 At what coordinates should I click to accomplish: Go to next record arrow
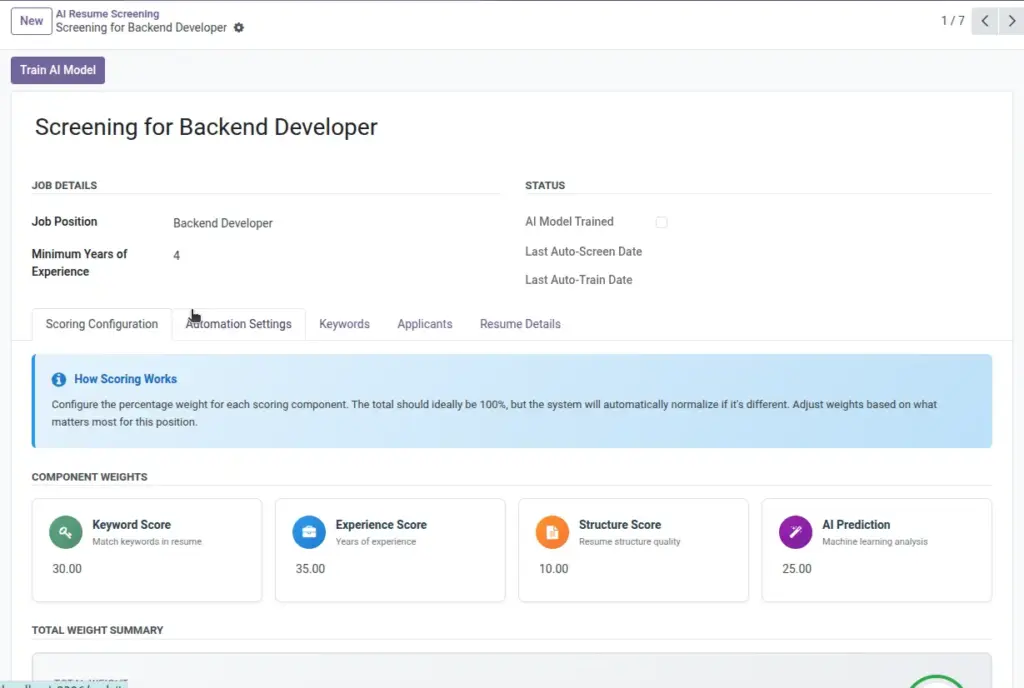[x=1012, y=21]
